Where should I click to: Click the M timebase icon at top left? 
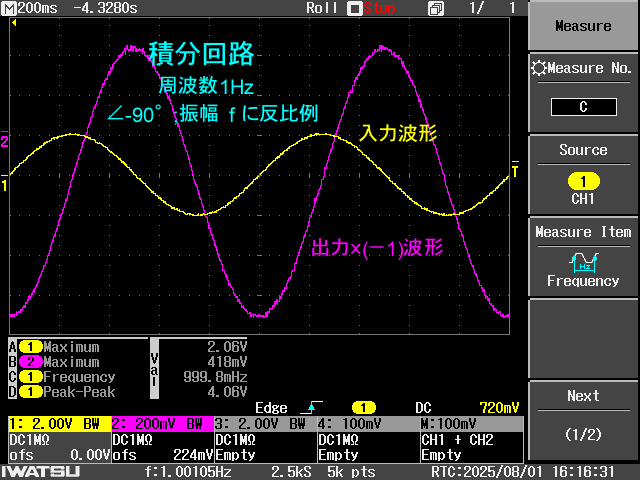pos(9,8)
